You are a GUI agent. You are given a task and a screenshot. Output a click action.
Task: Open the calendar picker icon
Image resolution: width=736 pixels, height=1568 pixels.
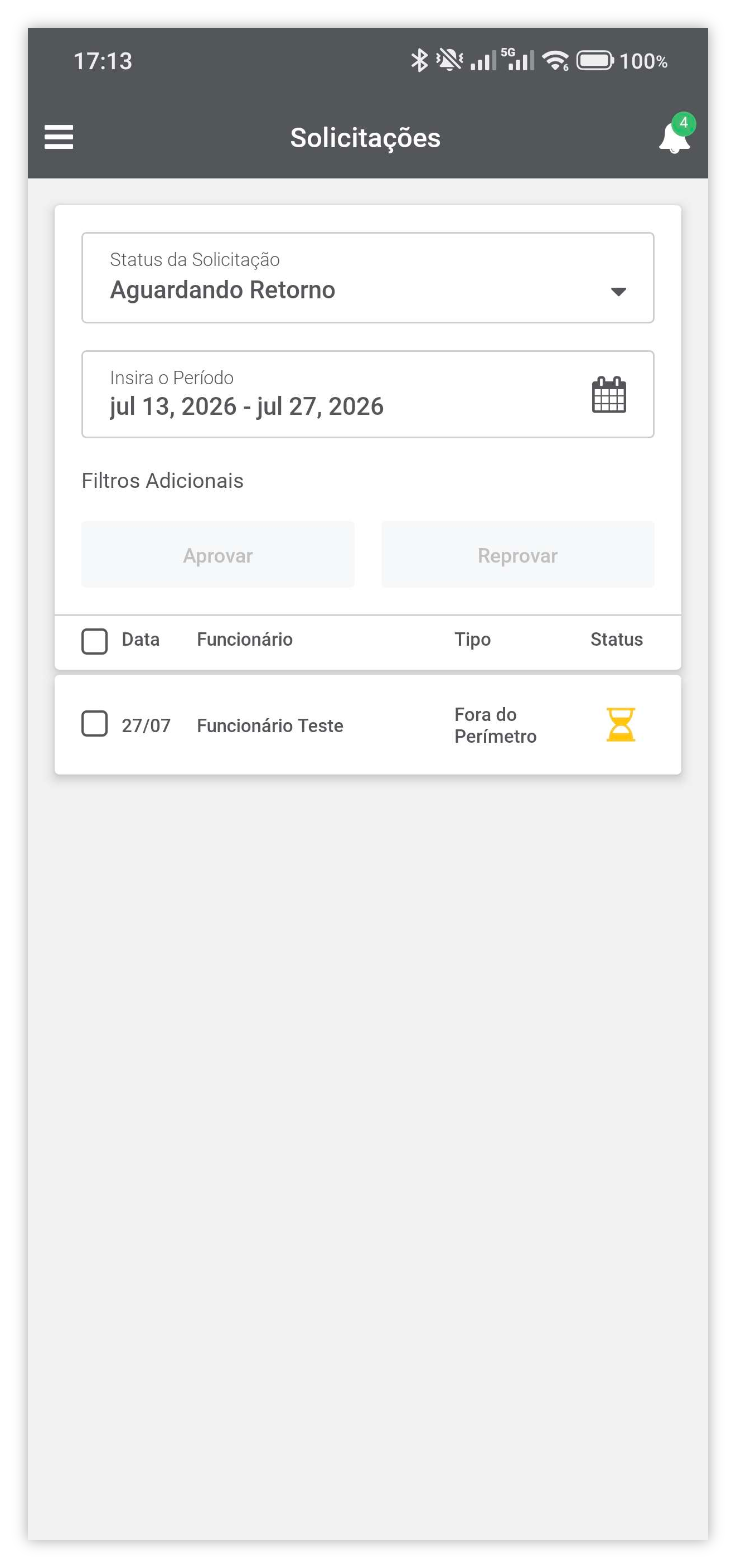click(x=609, y=394)
